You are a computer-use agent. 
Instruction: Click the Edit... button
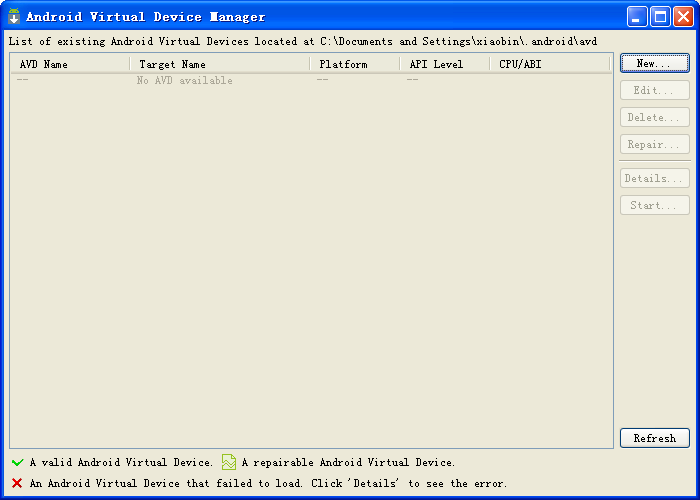(x=654, y=90)
